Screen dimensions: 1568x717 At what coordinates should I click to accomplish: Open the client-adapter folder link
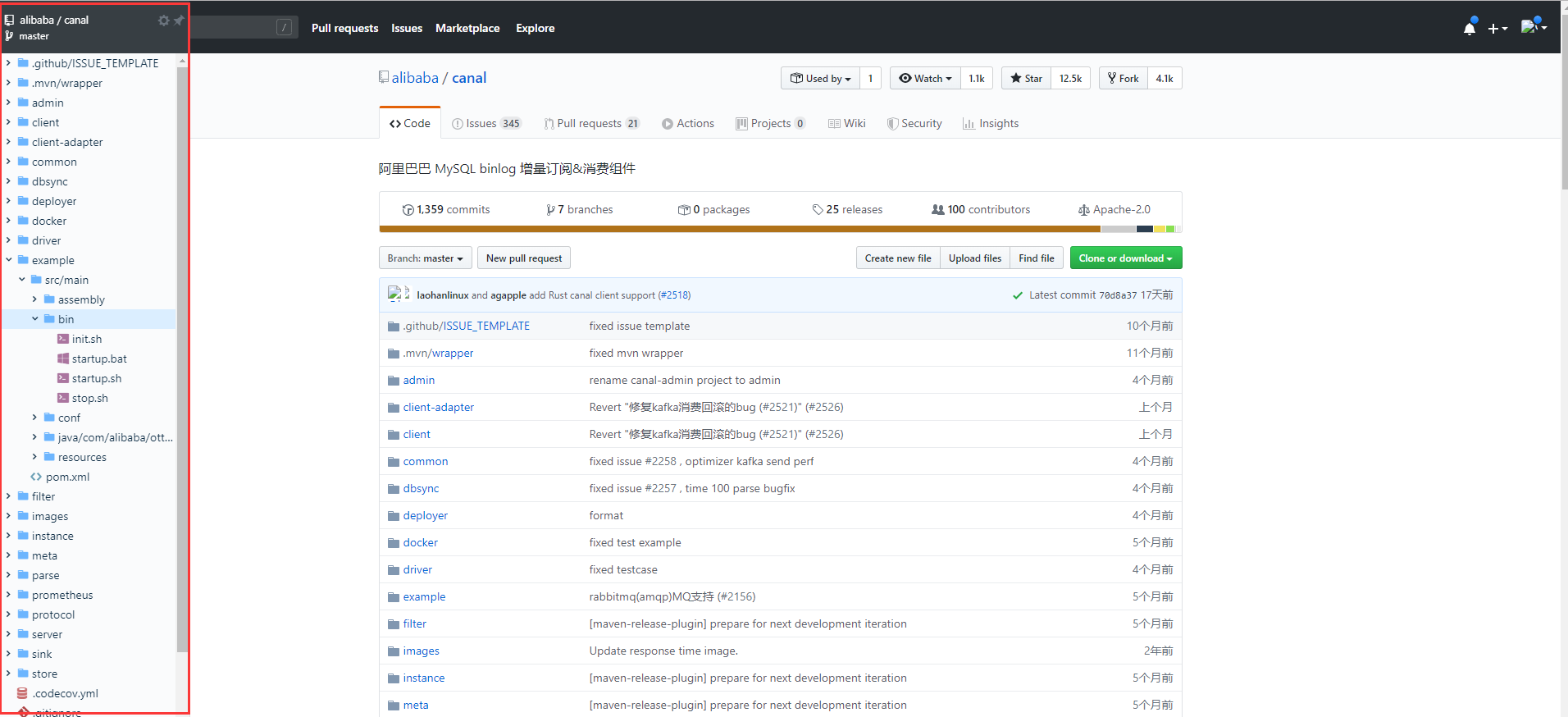439,407
